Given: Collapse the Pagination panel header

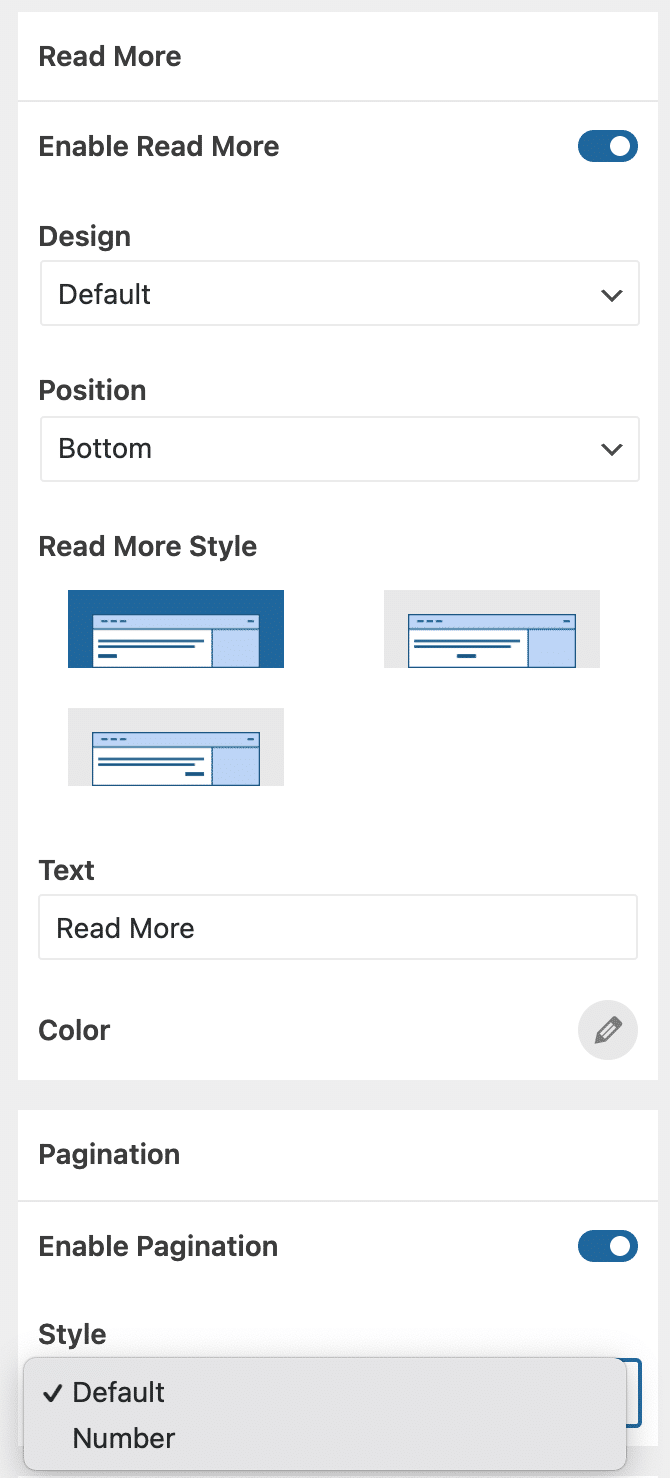Looking at the screenshot, I should tap(109, 1154).
